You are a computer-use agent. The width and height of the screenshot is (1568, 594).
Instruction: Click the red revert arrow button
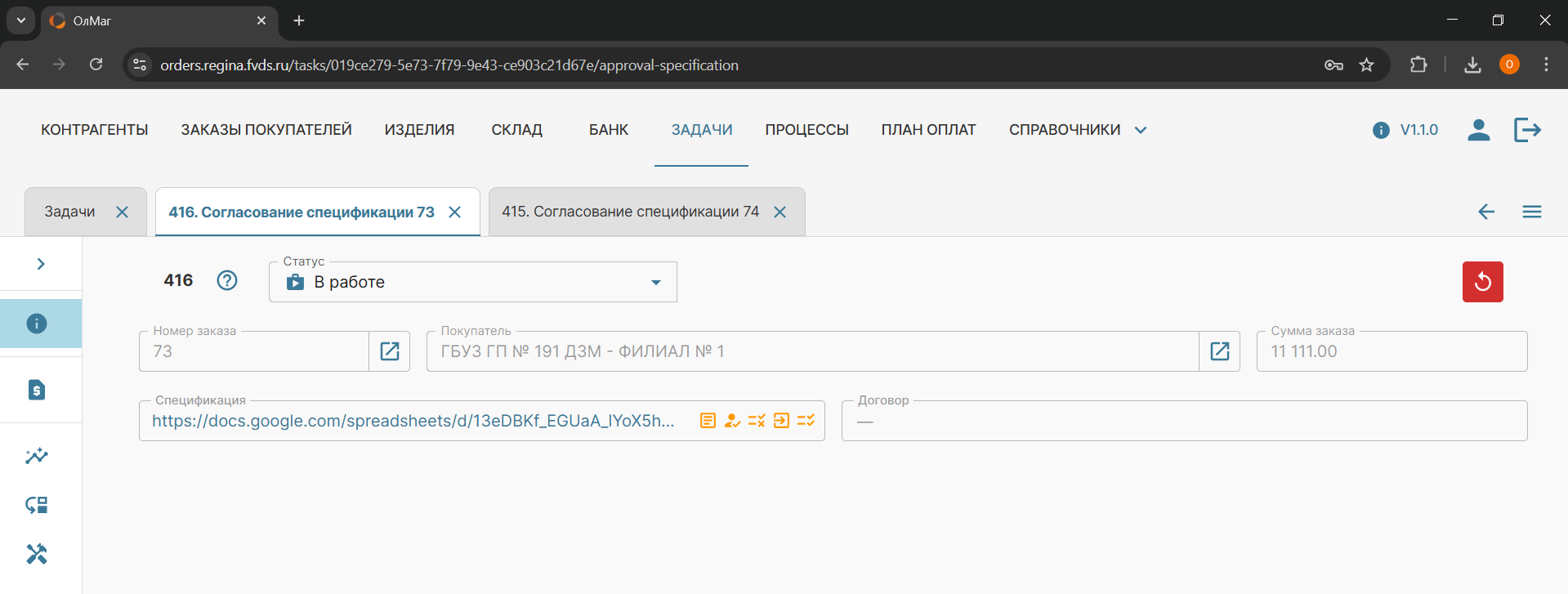(x=1482, y=282)
